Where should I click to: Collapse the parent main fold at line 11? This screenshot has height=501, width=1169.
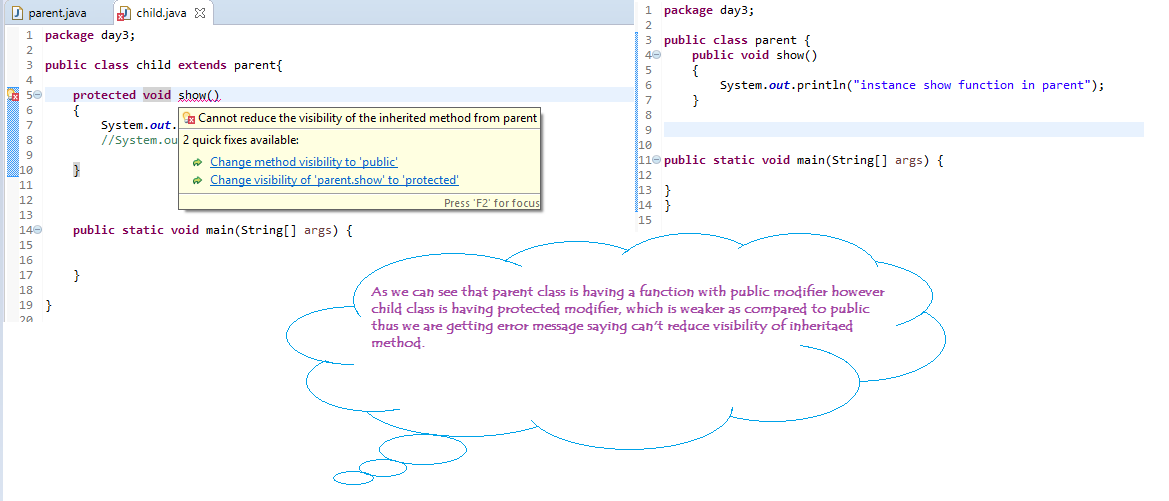click(657, 160)
